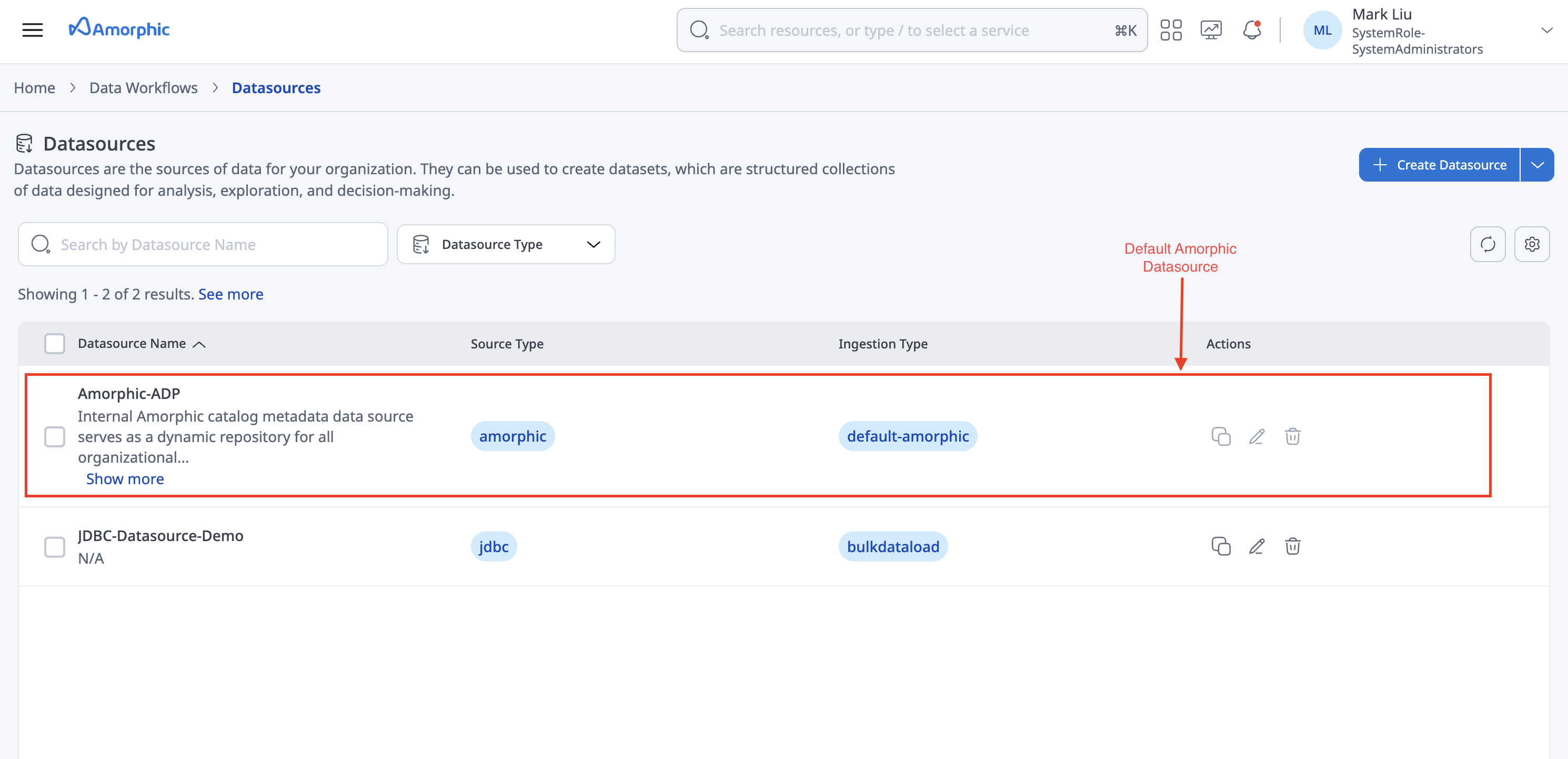The height and width of the screenshot is (759, 1568).
Task: Open notifications bell
Action: click(1251, 30)
